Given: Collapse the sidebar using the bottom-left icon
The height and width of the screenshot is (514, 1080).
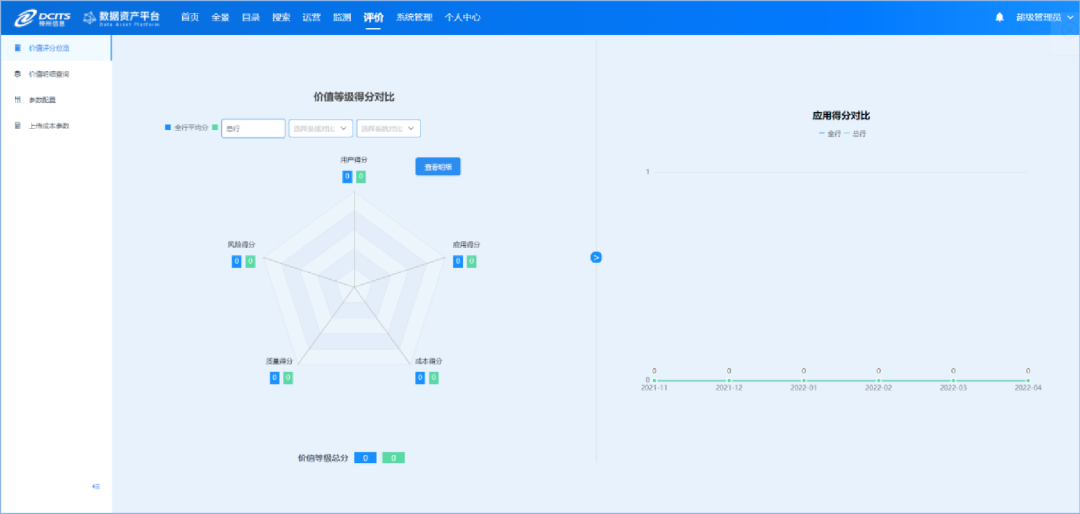Looking at the screenshot, I should point(96,486).
